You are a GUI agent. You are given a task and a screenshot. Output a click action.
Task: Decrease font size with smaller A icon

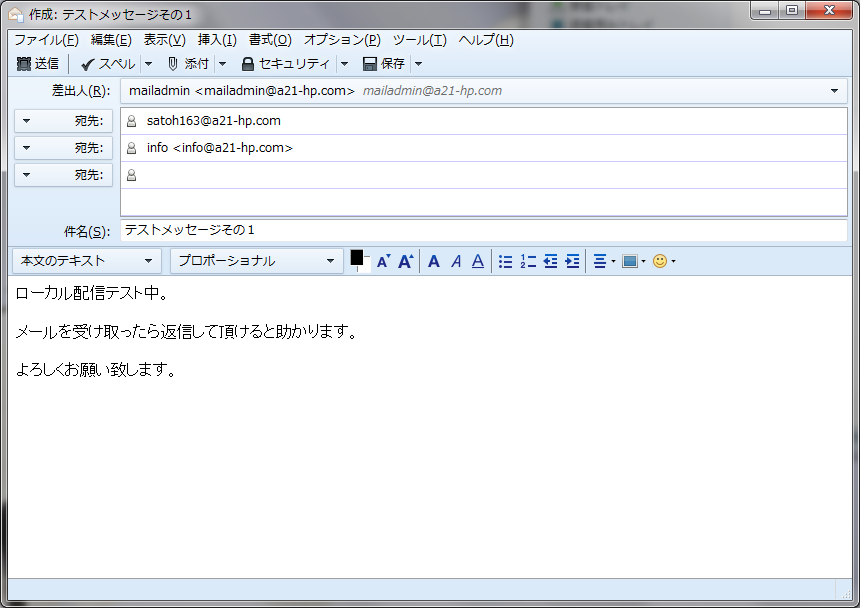point(383,262)
